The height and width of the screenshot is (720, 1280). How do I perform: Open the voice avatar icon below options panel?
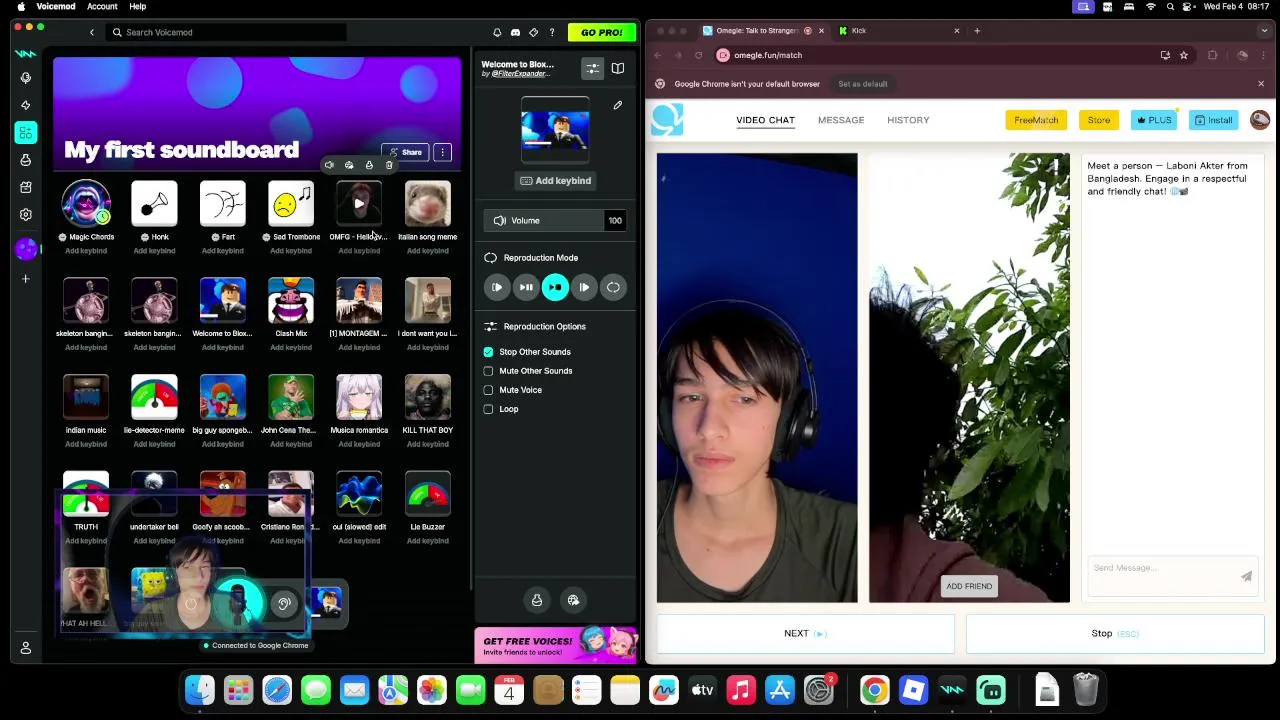click(537, 600)
